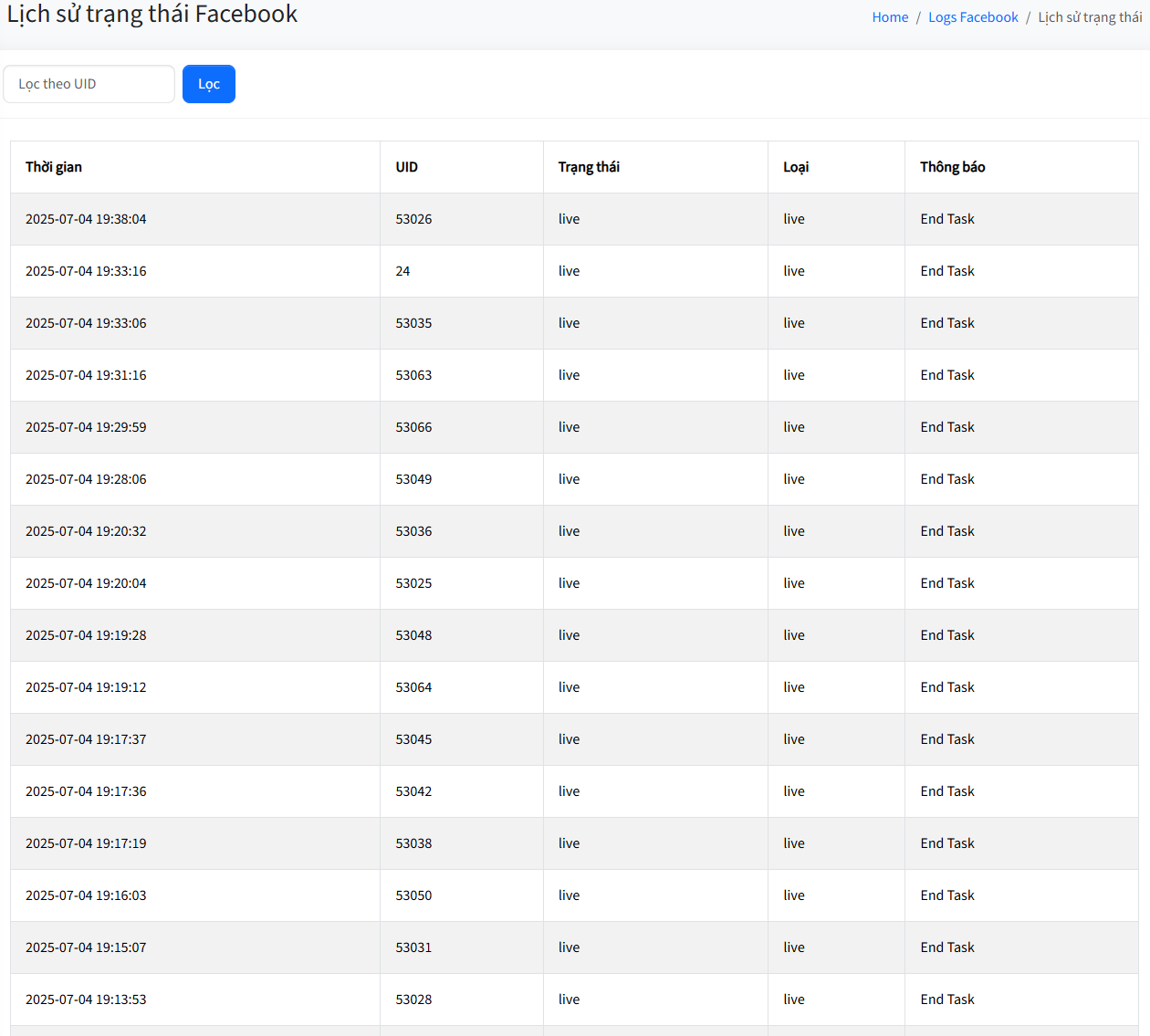Click End Task in the 53048 row

947,635
